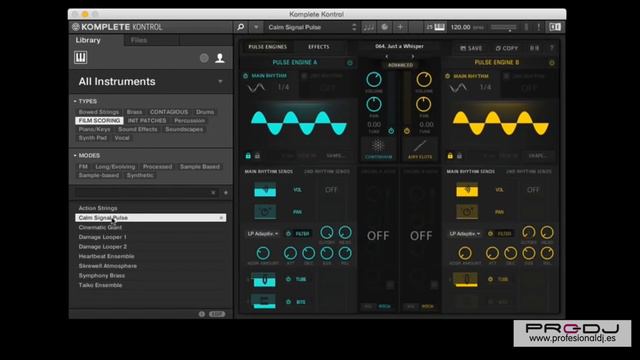Screen dimensions: 640x360
Task: Select Action Strings in results list
Action: [151, 208]
